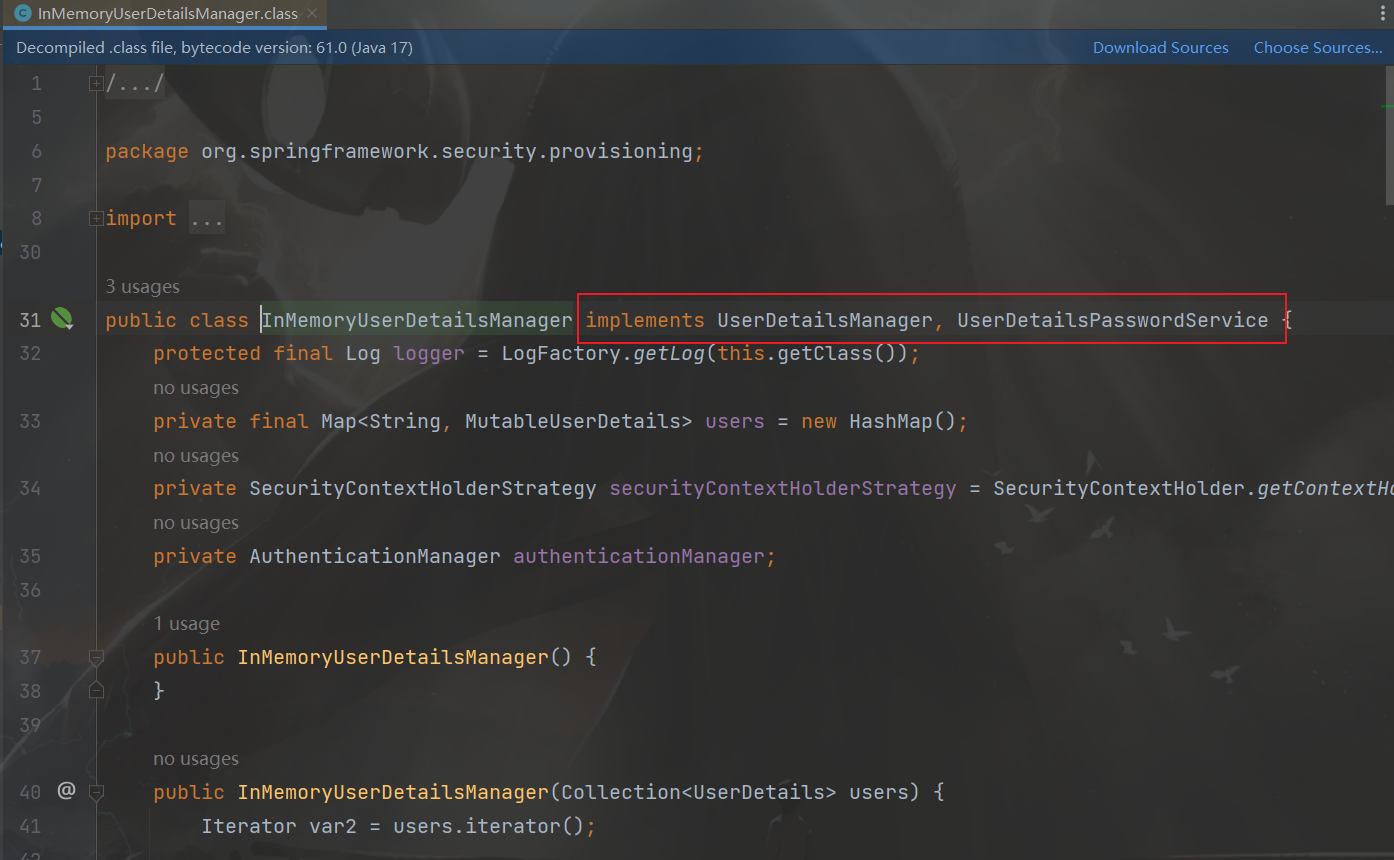This screenshot has width=1394, height=860.
Task: Click the @ gutter icon on line 40
Action: [66, 791]
